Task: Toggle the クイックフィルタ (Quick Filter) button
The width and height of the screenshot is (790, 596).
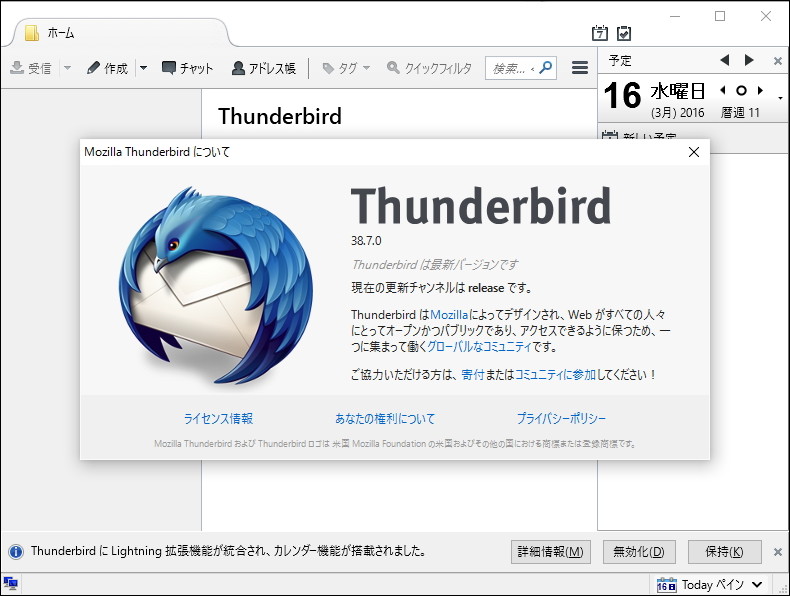Action: 429,68
